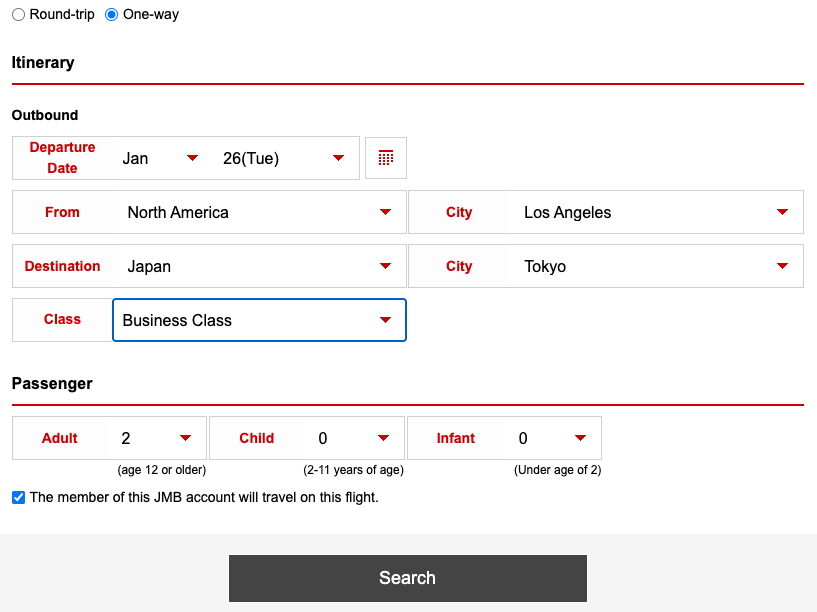Click the Adult passenger count field
The width and height of the screenshot is (817, 612).
point(145,437)
